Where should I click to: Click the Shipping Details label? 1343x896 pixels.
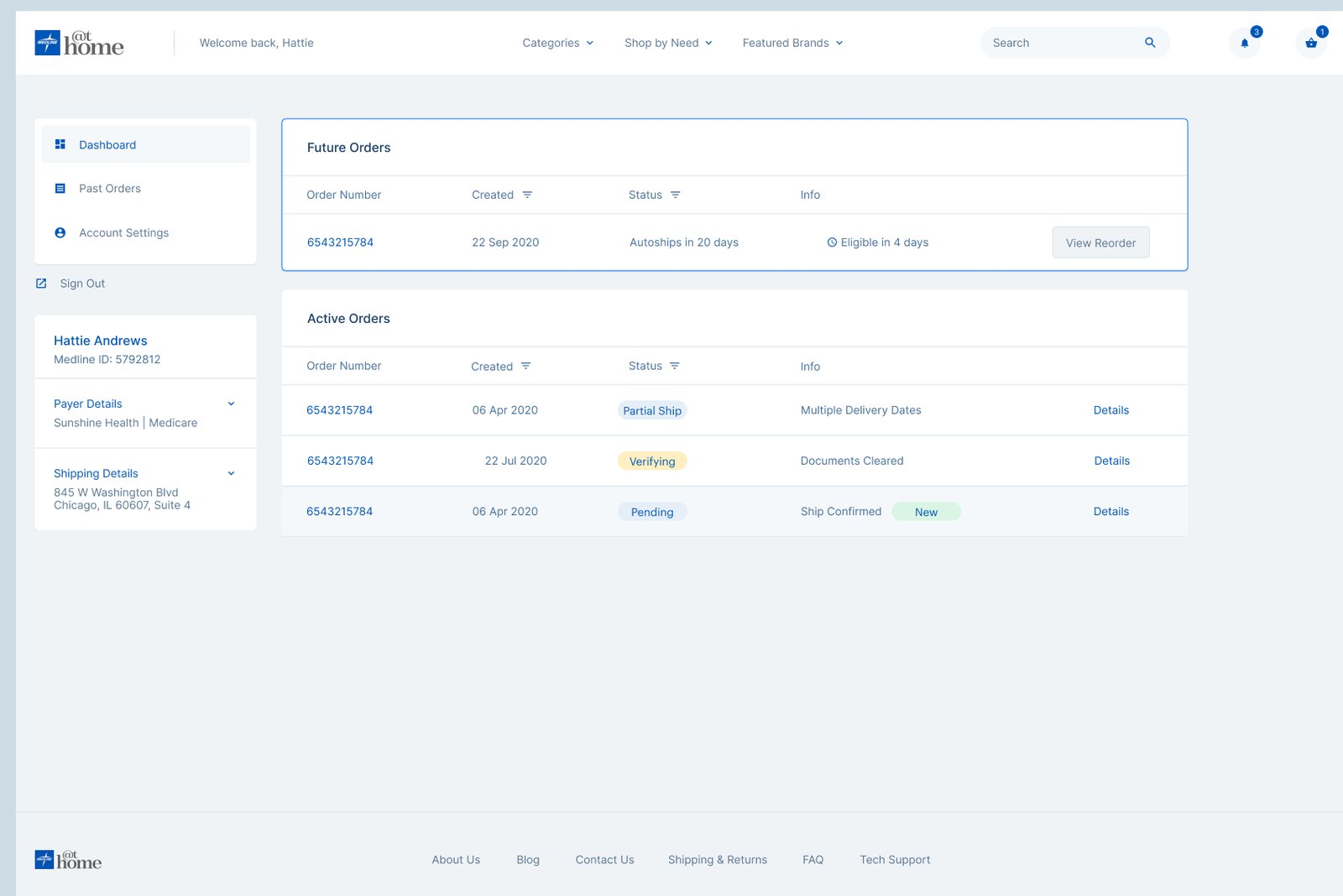[96, 473]
